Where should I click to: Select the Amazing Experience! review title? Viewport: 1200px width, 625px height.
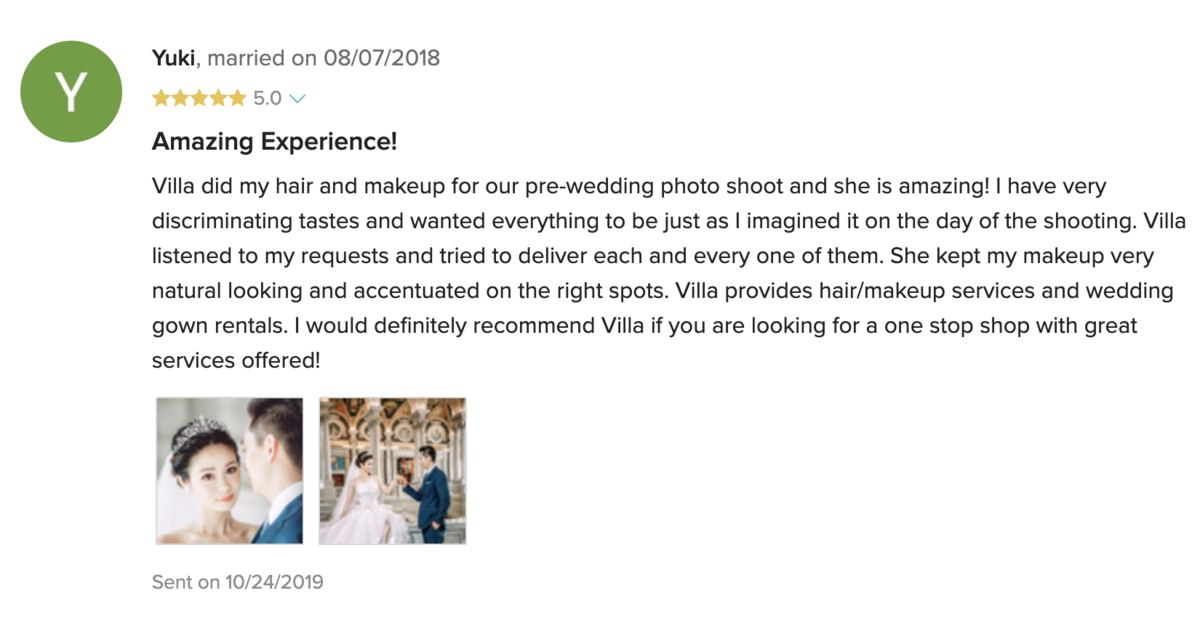274,142
